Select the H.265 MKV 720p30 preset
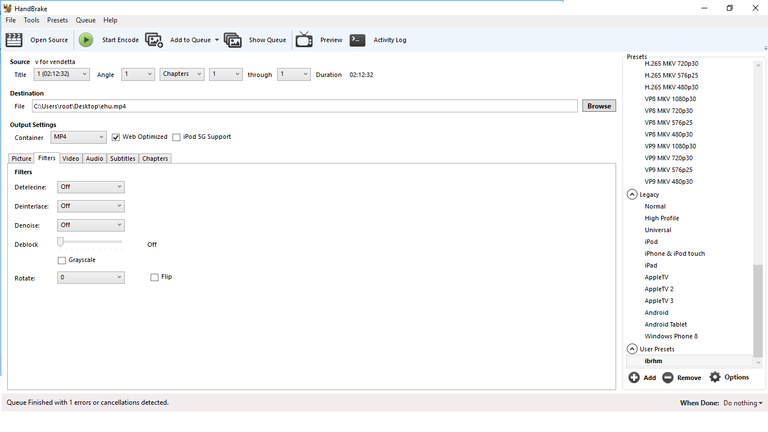The height and width of the screenshot is (432, 768). pyautogui.click(x=672, y=63)
